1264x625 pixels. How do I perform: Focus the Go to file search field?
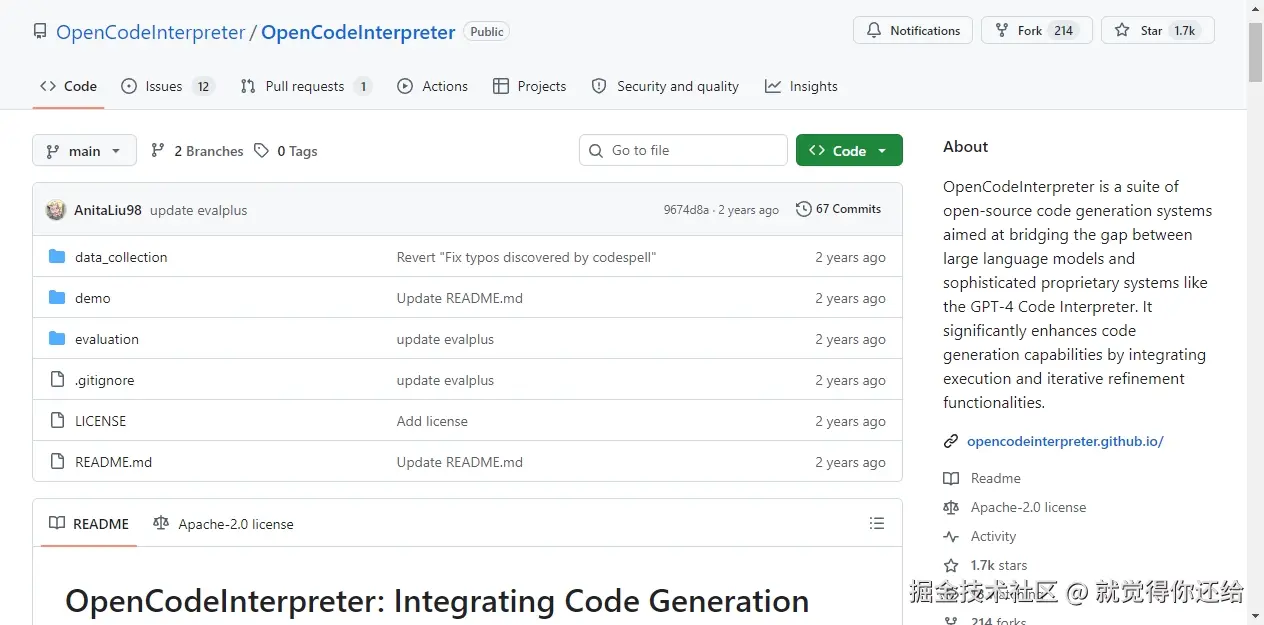coord(683,150)
